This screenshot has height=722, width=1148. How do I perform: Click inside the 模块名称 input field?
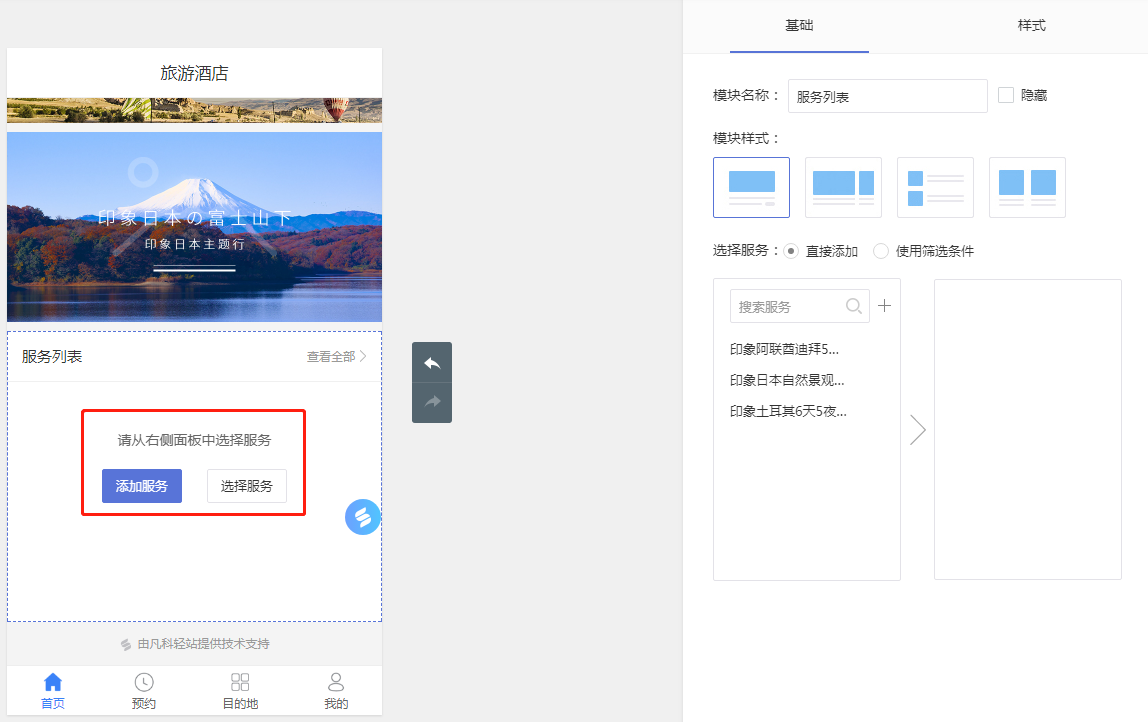pos(886,95)
